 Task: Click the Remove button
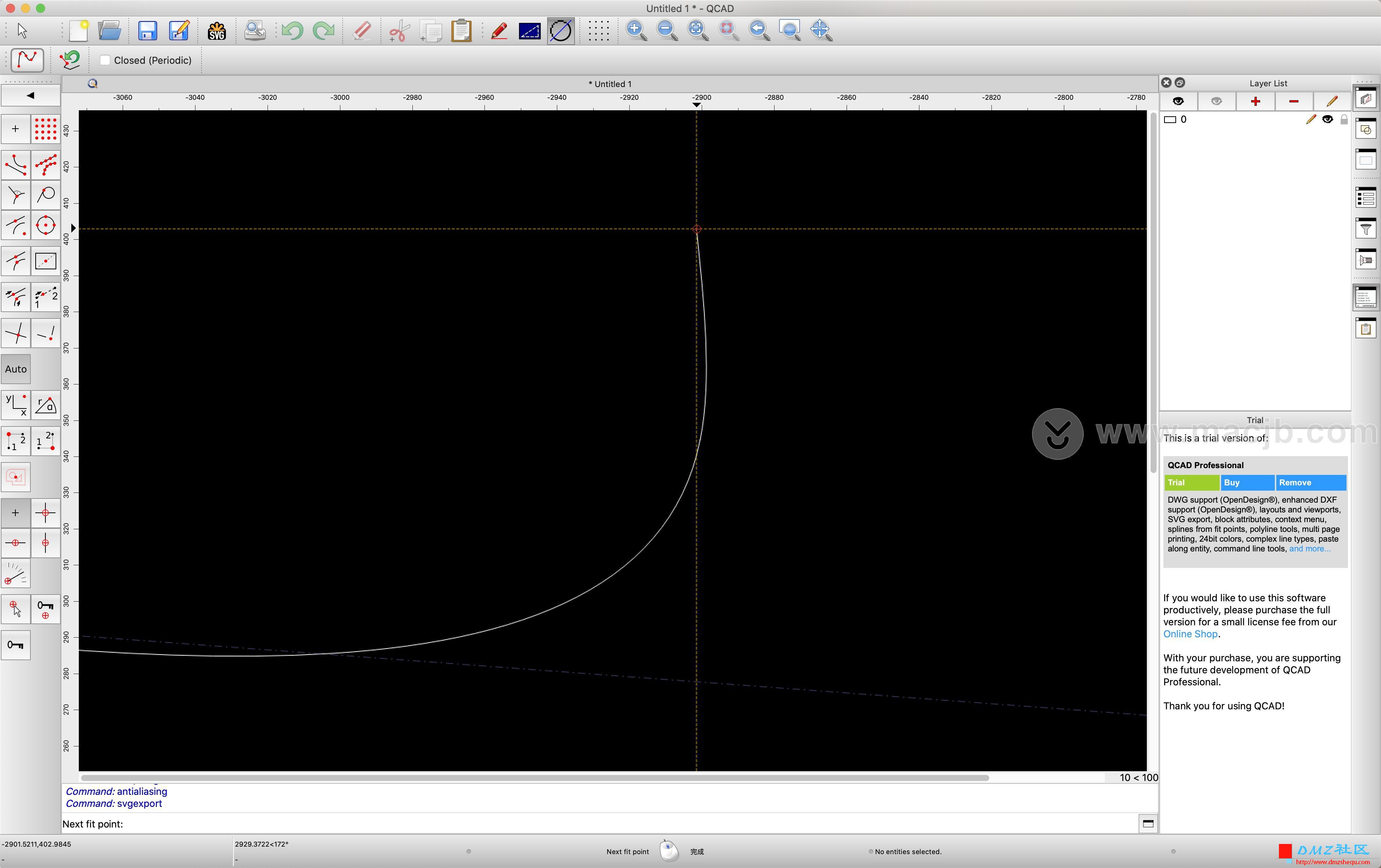1310,483
